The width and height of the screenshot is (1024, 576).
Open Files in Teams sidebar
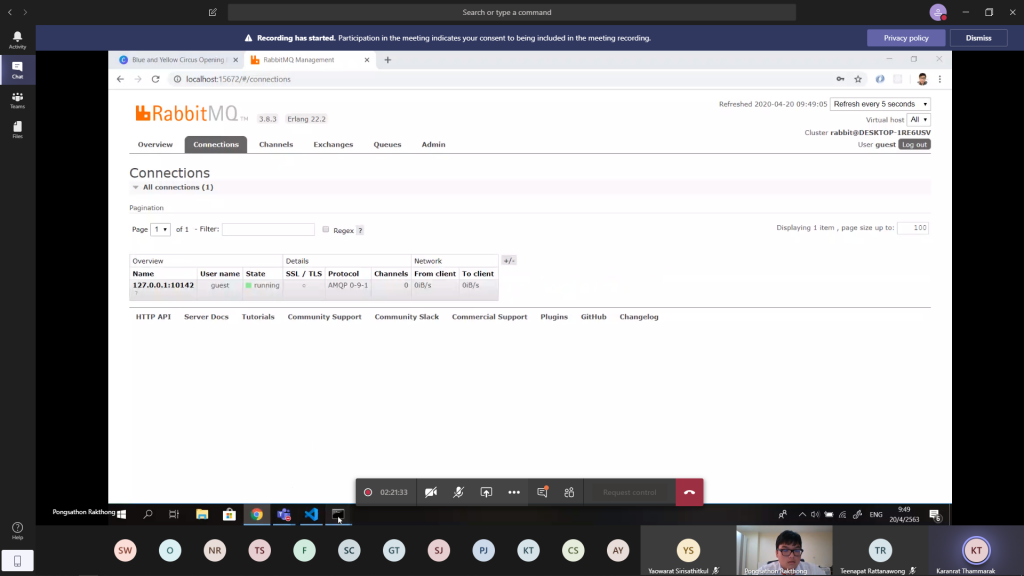coord(17,130)
